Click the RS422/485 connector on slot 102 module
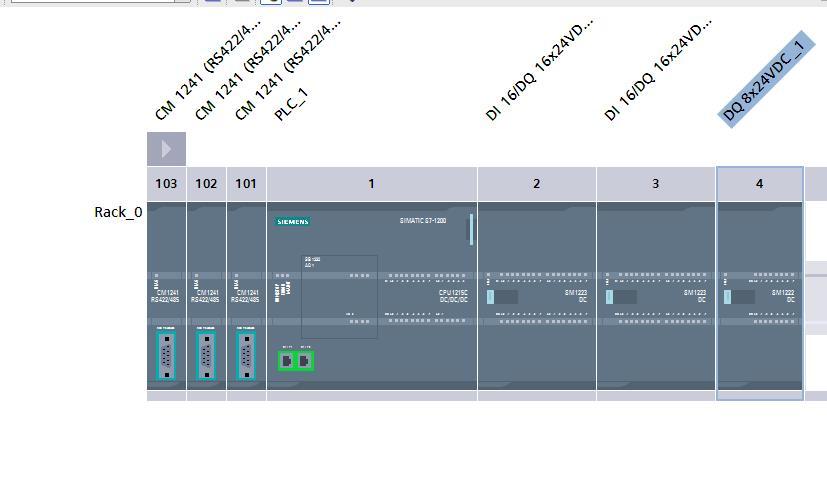The height and width of the screenshot is (491, 827). (x=206, y=356)
